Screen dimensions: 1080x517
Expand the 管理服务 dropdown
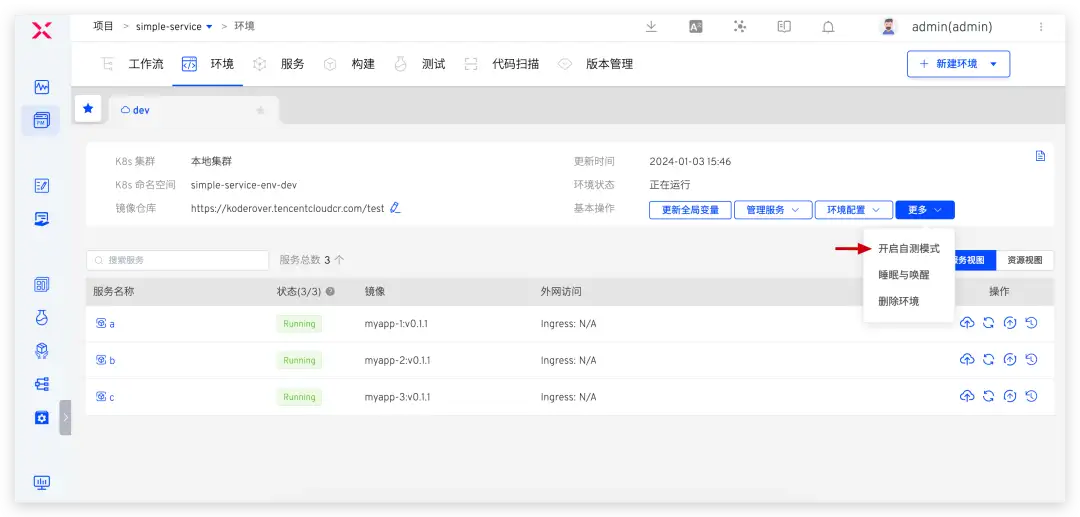773,210
